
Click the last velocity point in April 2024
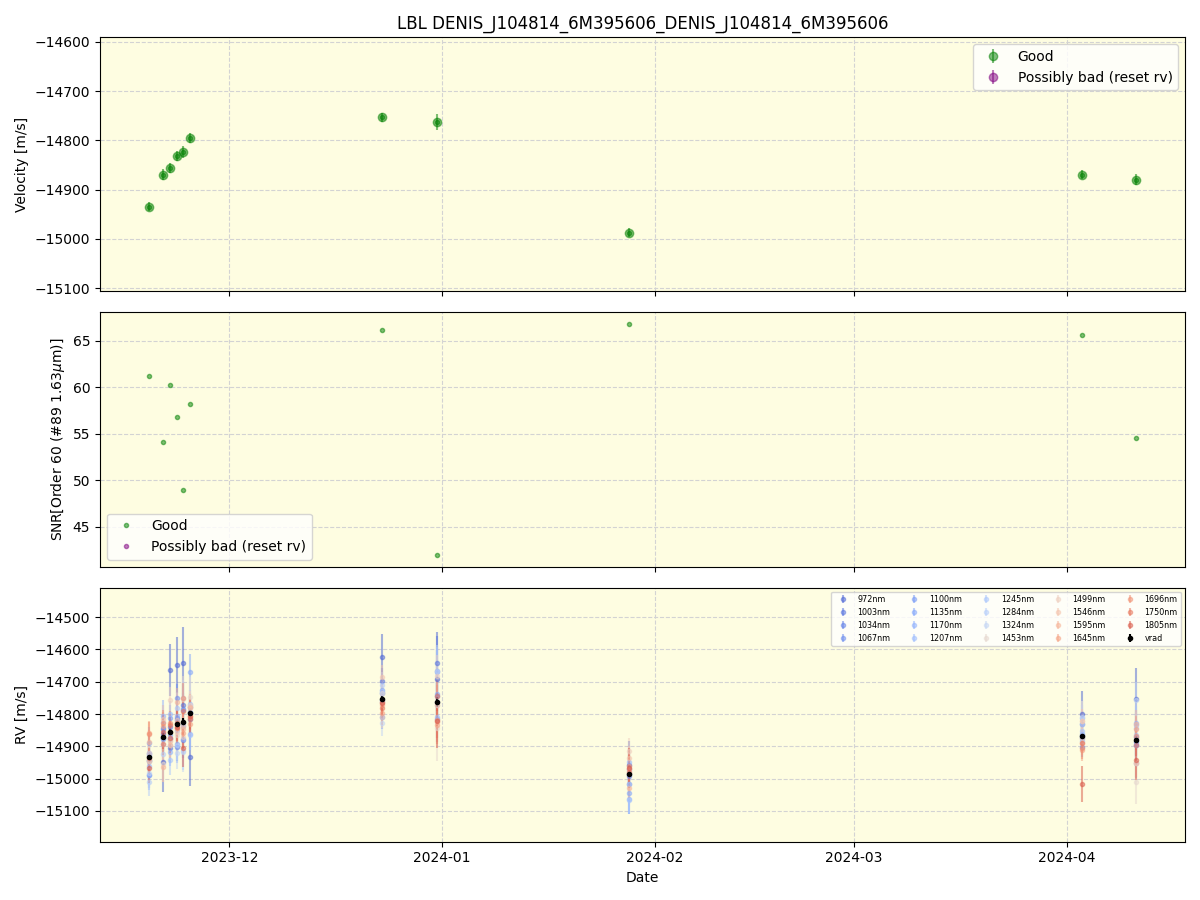[1136, 180]
